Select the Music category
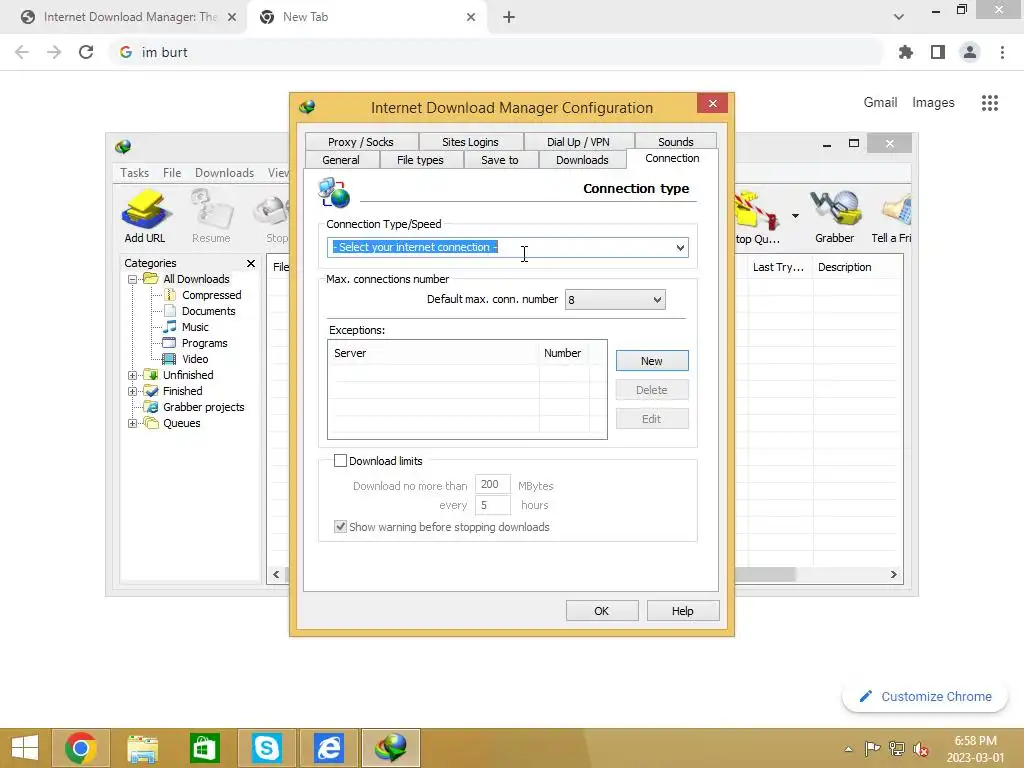The height and width of the screenshot is (768, 1024). (x=195, y=327)
